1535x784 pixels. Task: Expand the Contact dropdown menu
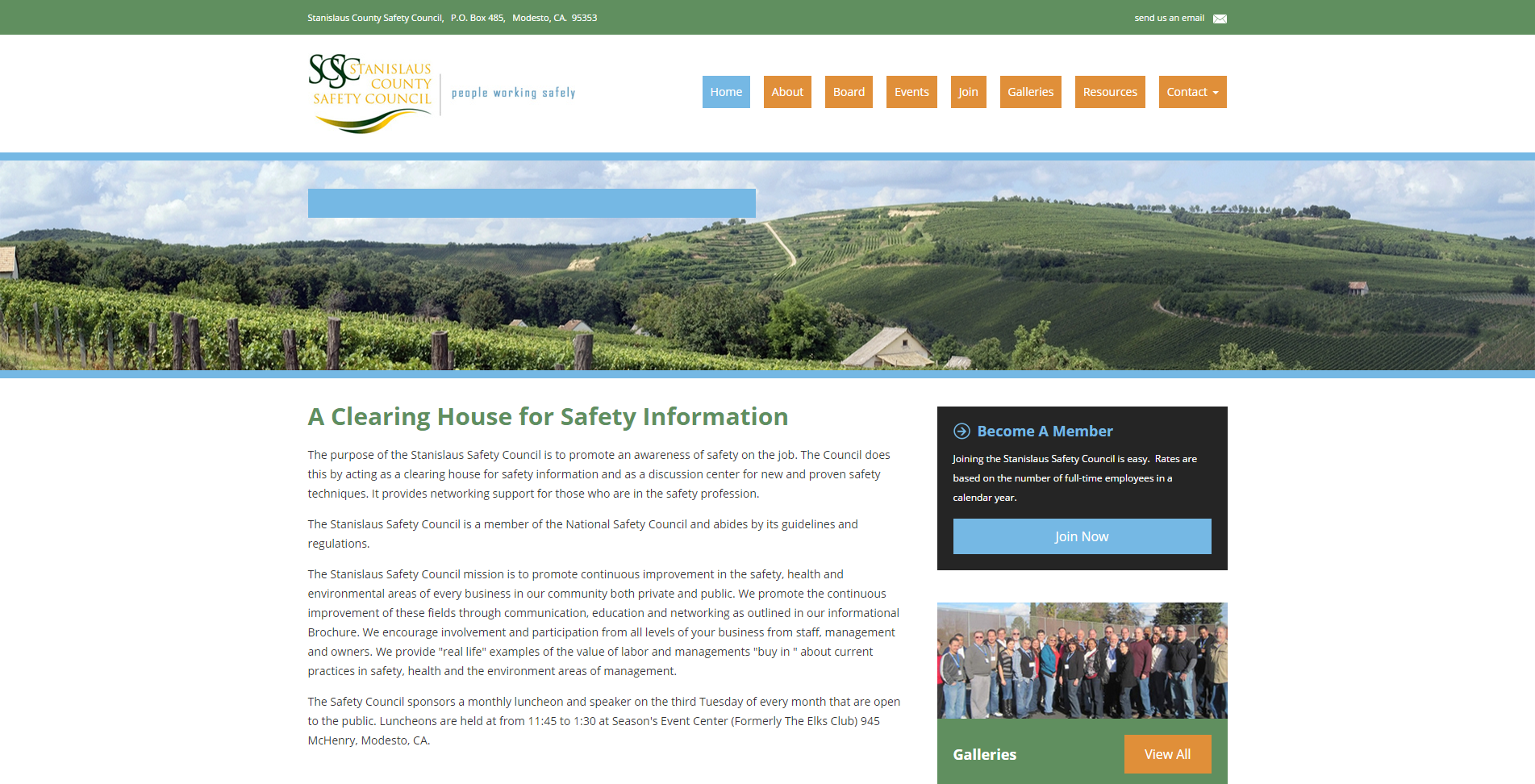1192,92
